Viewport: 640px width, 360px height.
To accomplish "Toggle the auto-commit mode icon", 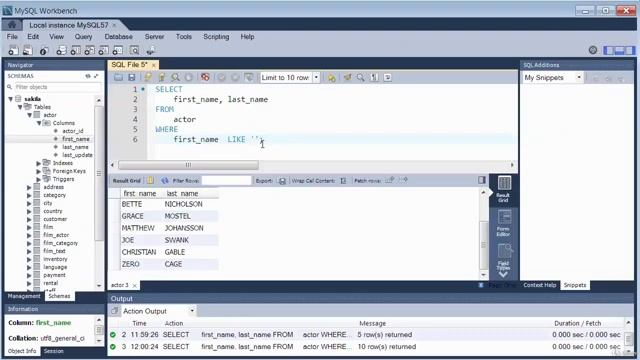I will point(248,78).
